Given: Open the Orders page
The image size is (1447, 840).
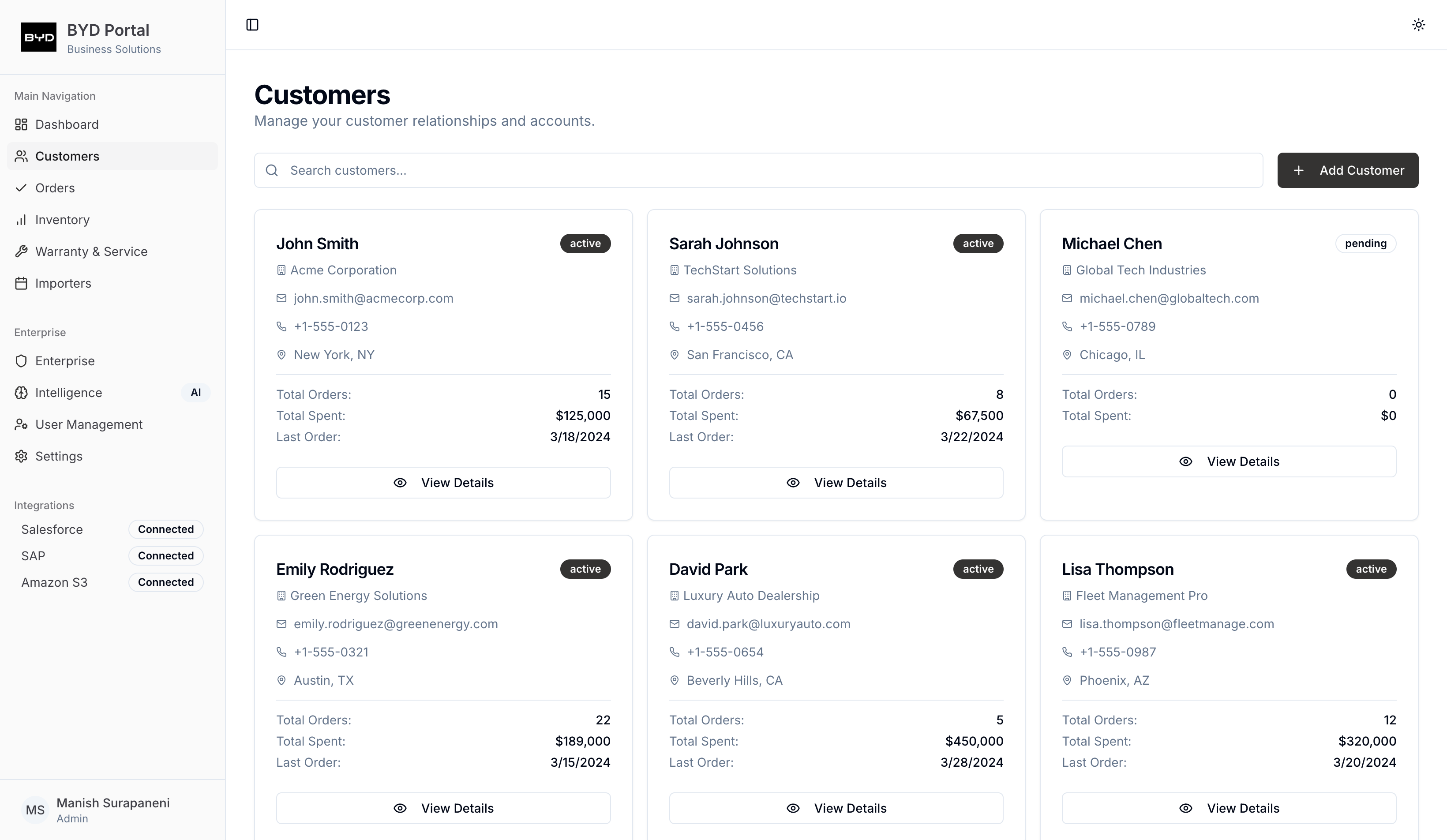Looking at the screenshot, I should pyautogui.click(x=112, y=188).
